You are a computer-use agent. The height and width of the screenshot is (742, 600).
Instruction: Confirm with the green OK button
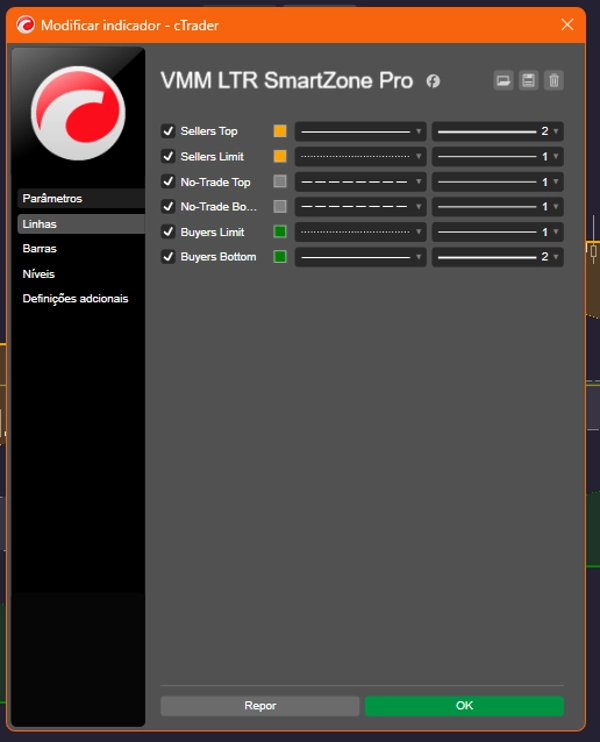click(x=464, y=706)
